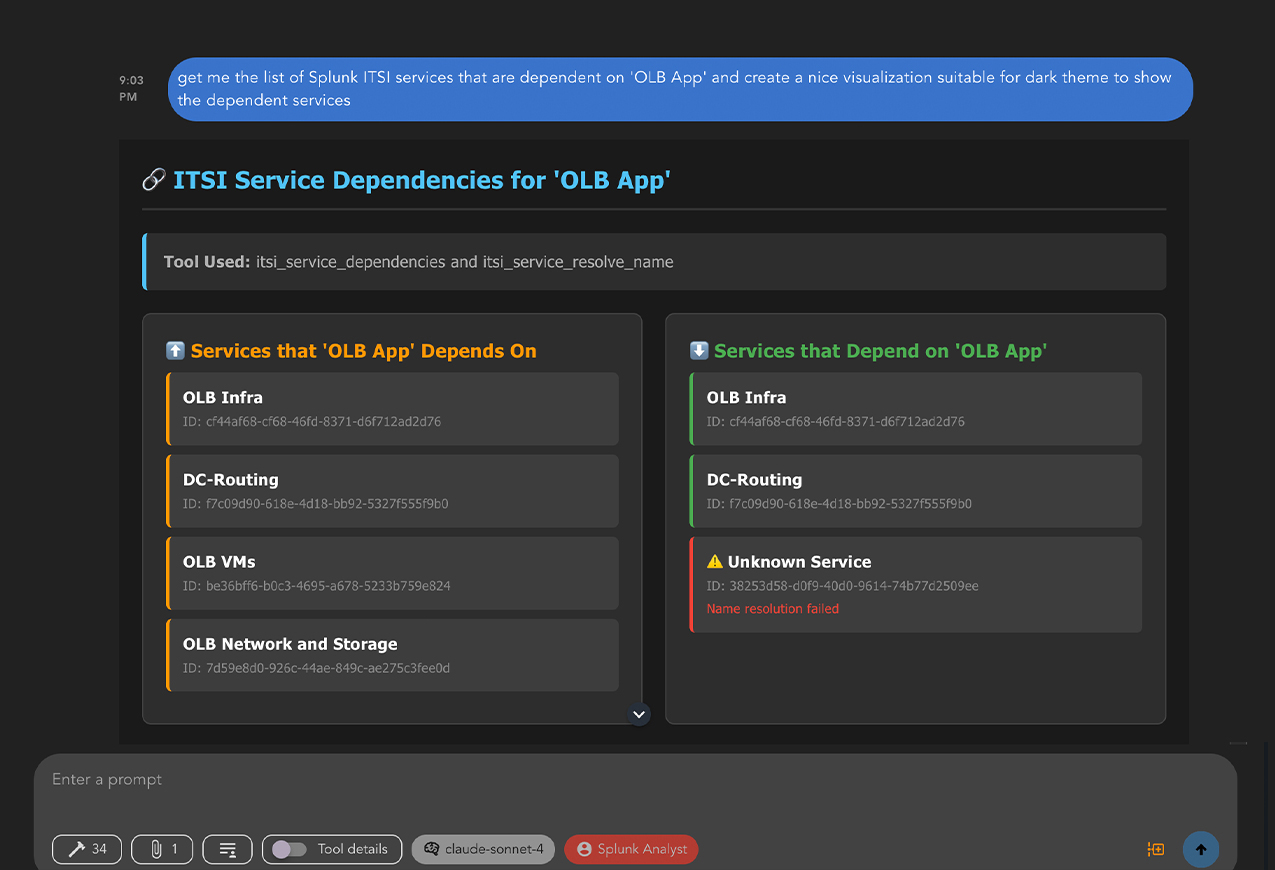Click the hammer tools icon showing 34
Viewport: 1275px width, 870px height.
[86, 849]
